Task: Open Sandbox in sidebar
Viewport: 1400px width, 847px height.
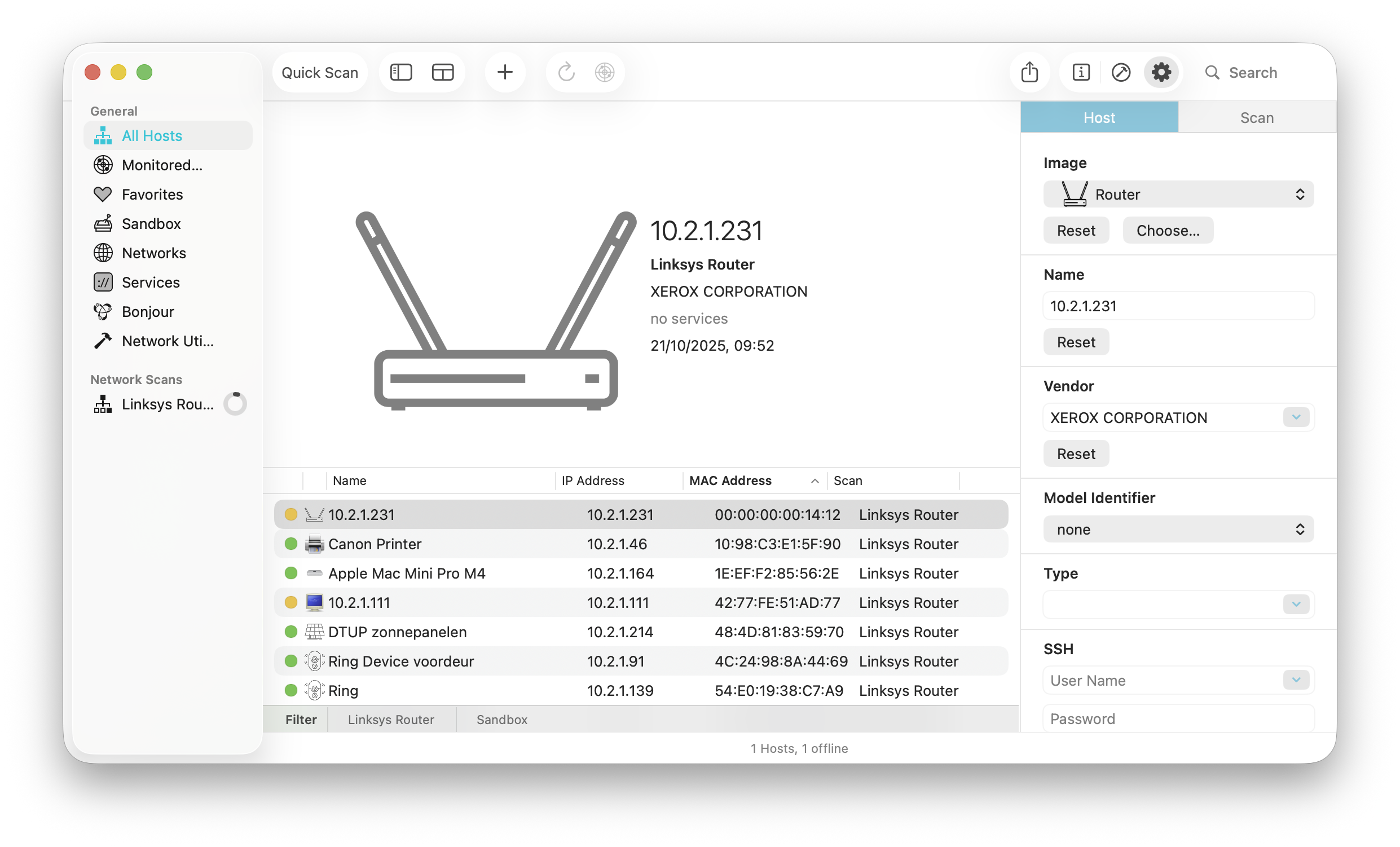Action: (x=168, y=224)
